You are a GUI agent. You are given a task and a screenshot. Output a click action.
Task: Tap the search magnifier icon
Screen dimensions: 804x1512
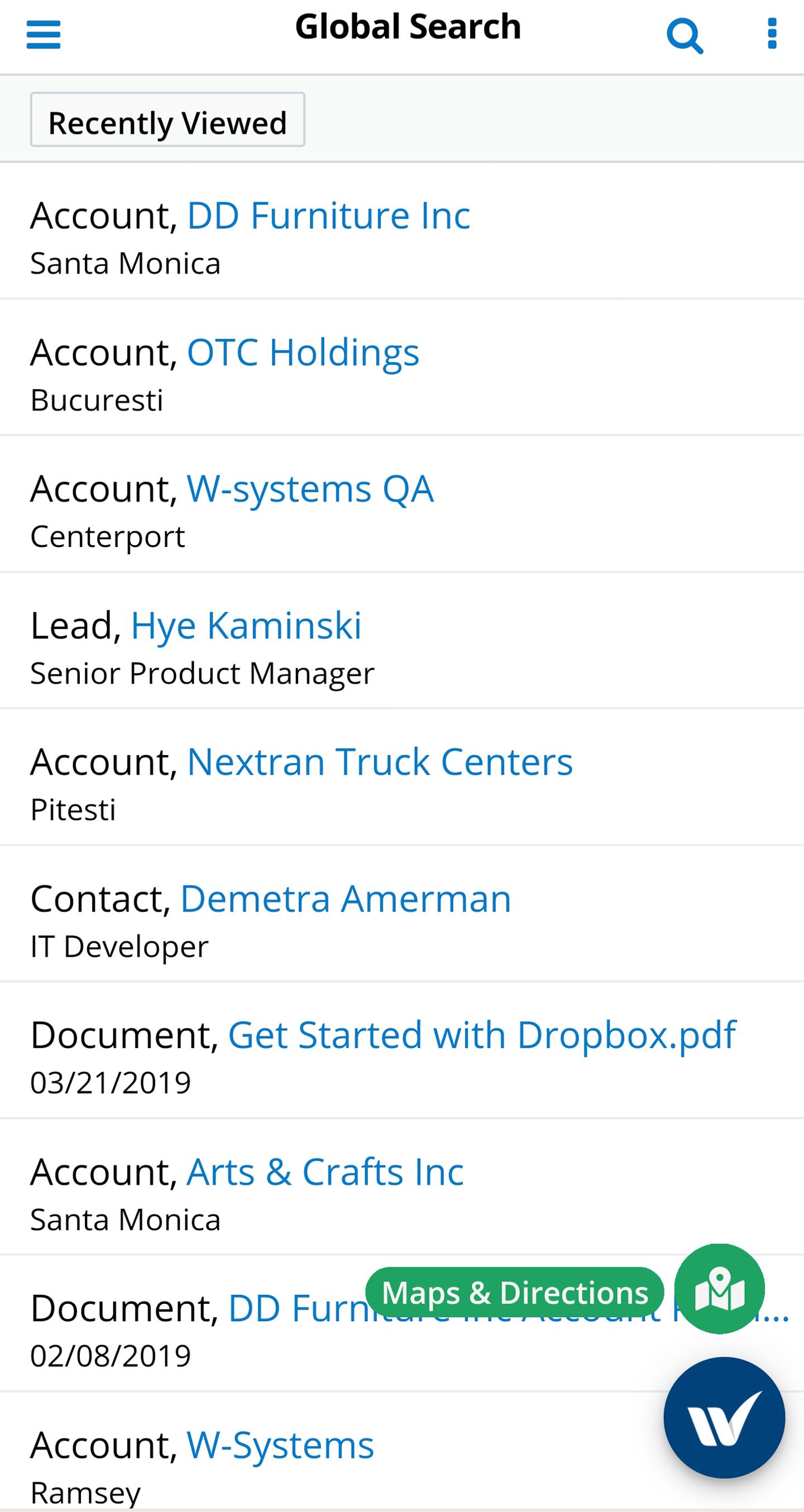[685, 36]
